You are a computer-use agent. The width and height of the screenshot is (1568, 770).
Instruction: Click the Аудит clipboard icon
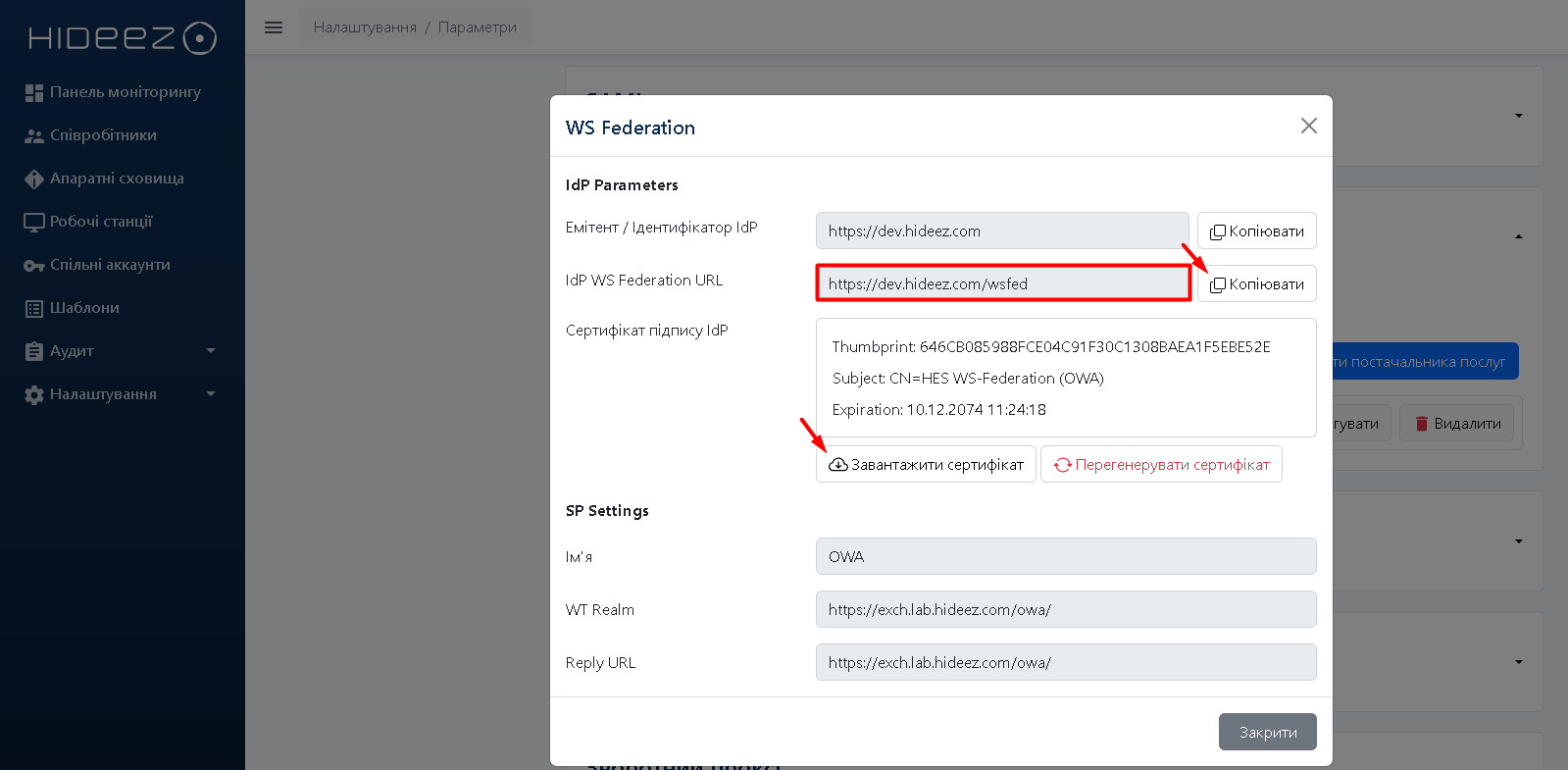coord(34,351)
